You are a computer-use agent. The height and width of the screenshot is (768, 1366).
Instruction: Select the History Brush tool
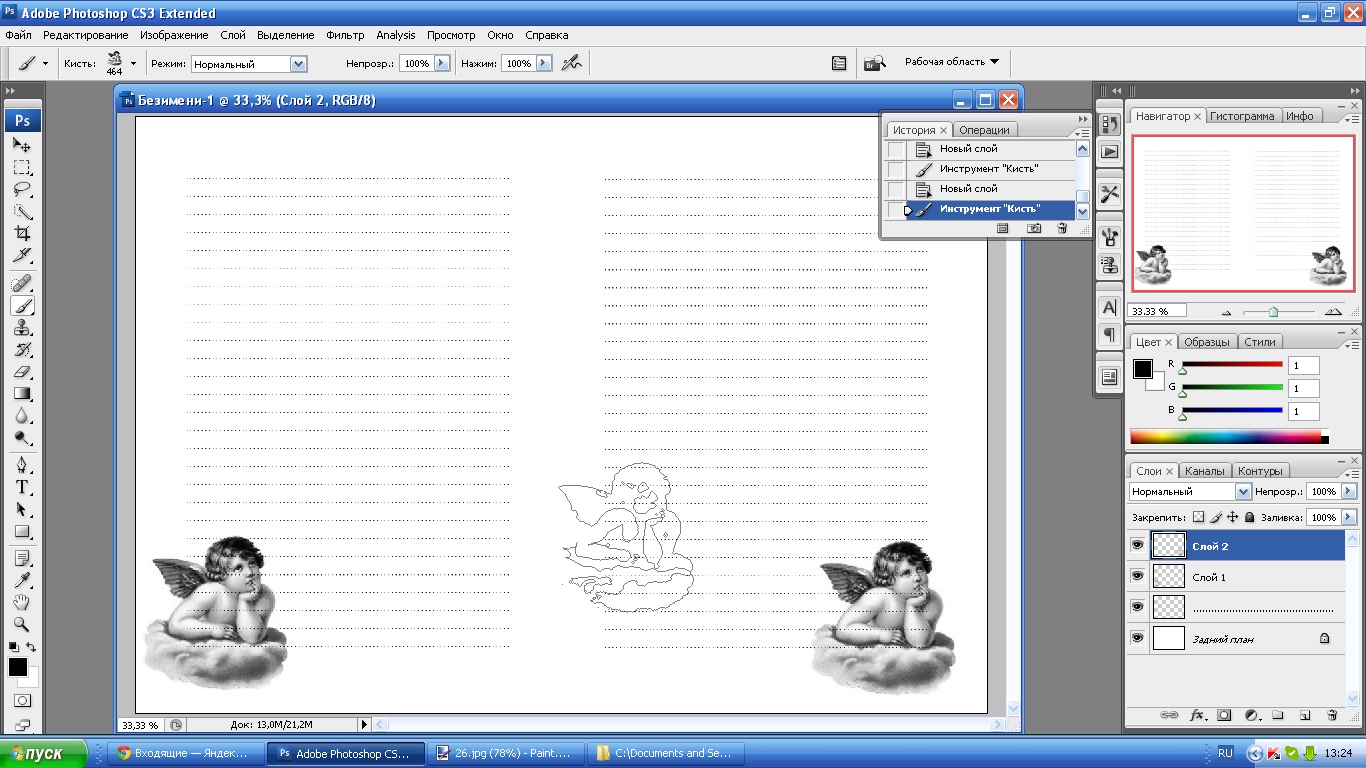tap(22, 349)
